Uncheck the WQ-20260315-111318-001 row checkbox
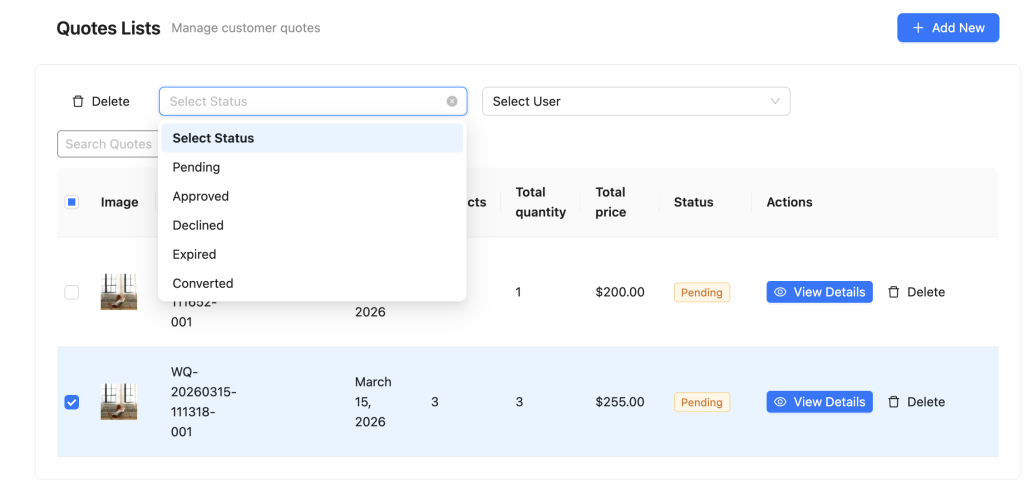This screenshot has width=1024, height=483. pos(72,402)
